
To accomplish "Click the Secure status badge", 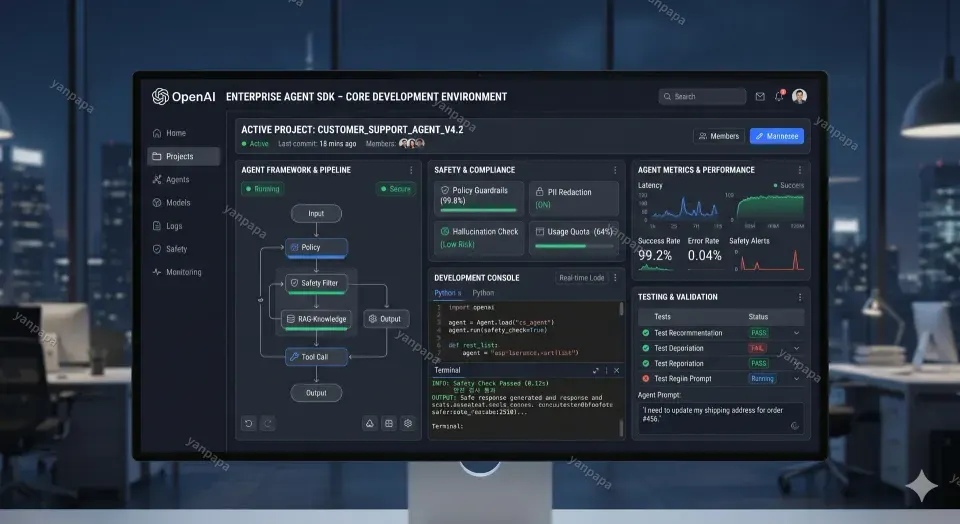I will click(x=396, y=189).
